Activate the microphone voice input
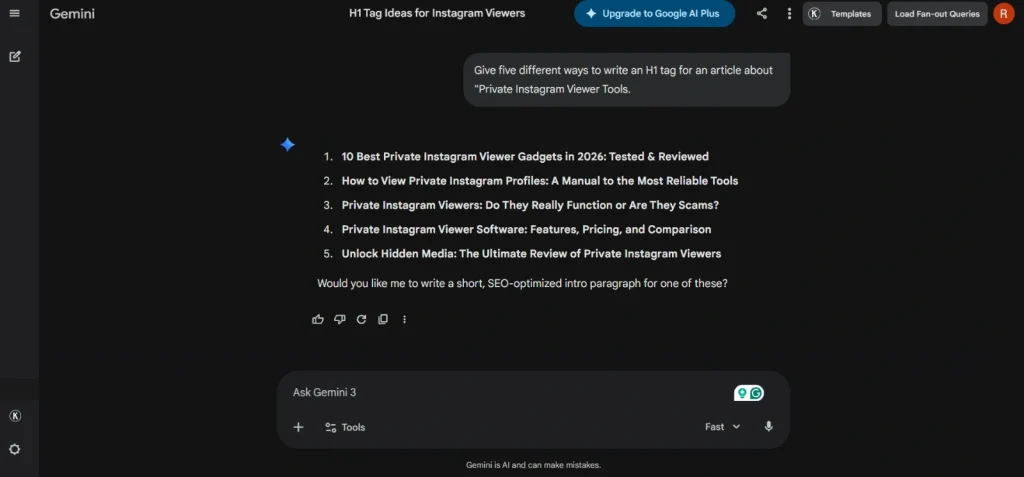Viewport: 1024px width, 477px height. pyautogui.click(x=769, y=427)
